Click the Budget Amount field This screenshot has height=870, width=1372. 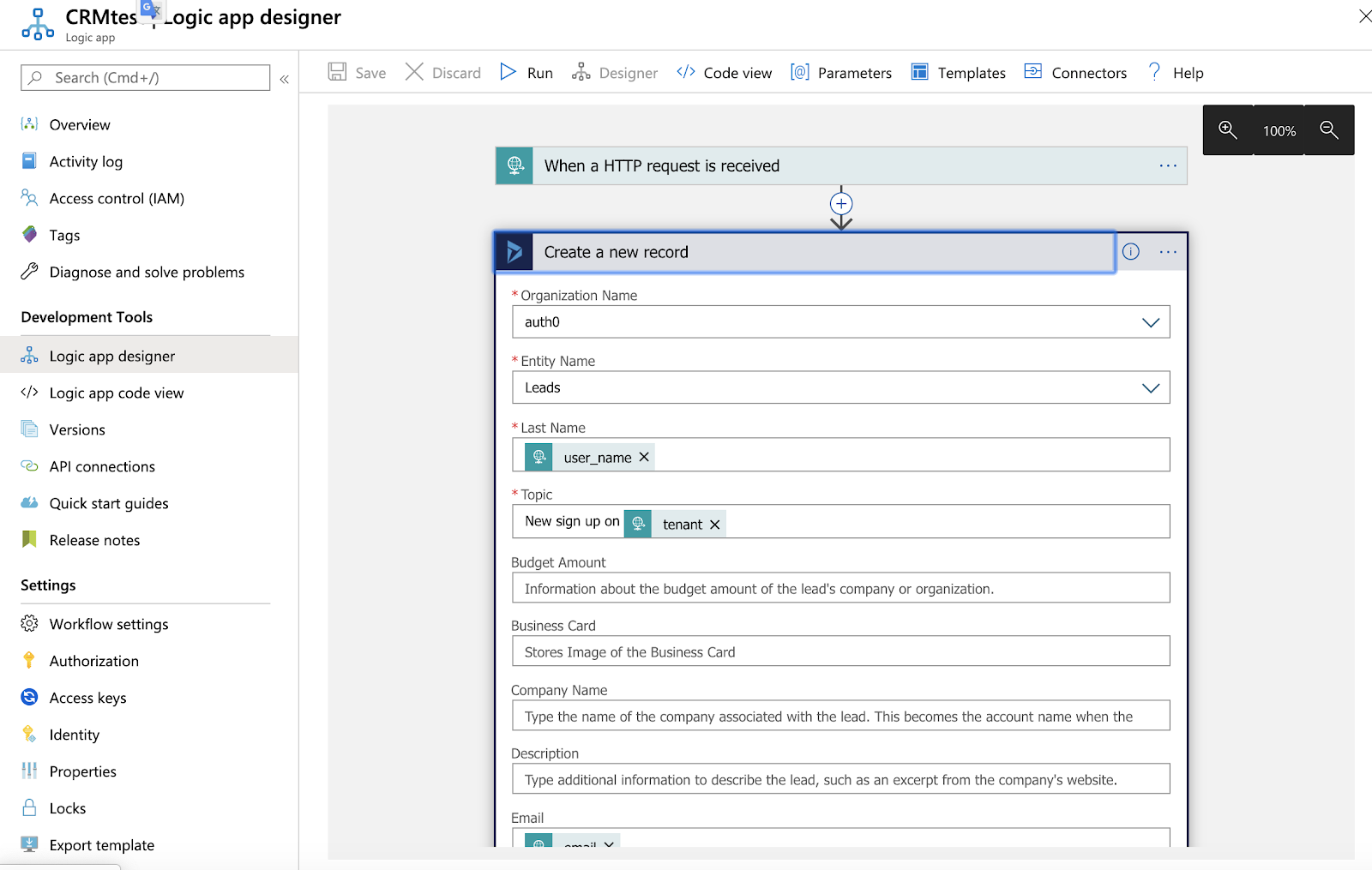click(x=841, y=588)
